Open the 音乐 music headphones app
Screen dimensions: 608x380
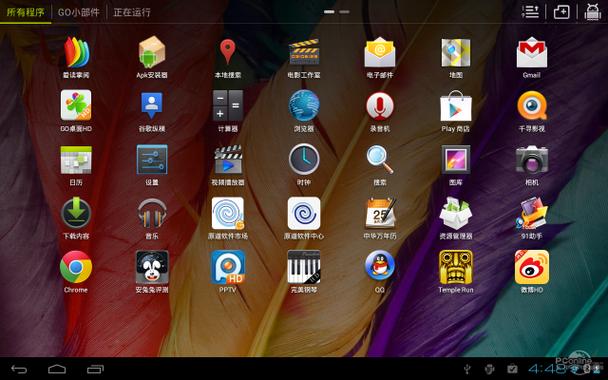tap(152, 212)
